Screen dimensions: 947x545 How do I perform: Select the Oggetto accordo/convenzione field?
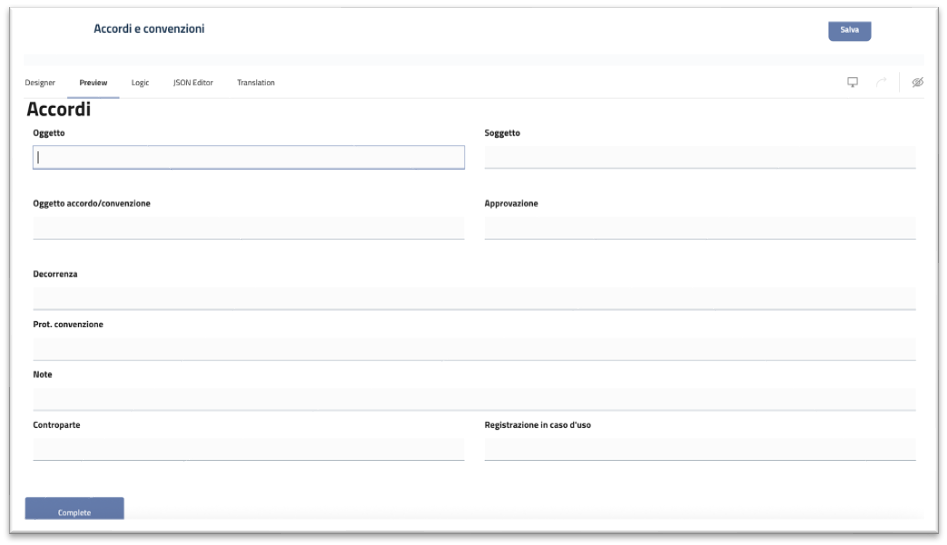248,228
